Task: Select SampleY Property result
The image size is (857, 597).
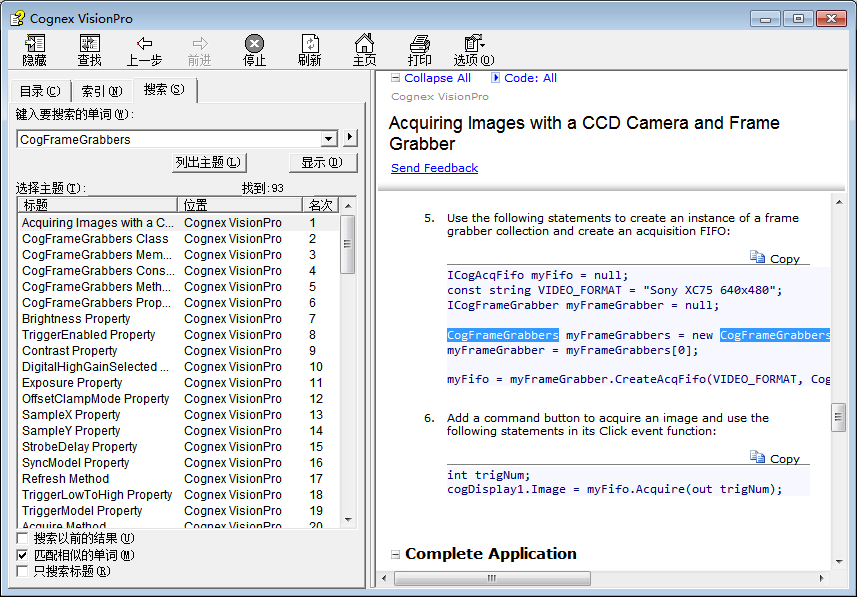Action: tap(178, 431)
